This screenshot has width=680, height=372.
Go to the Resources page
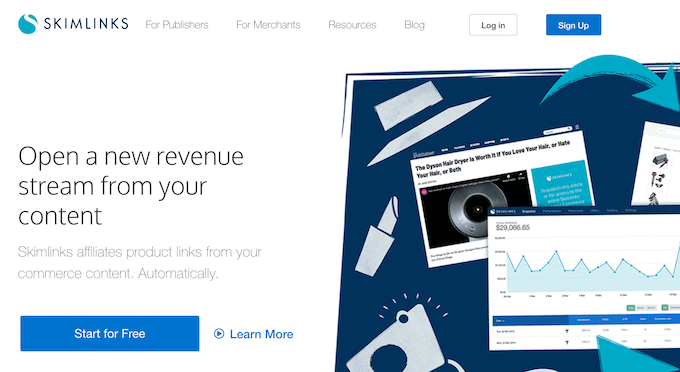[x=352, y=25]
